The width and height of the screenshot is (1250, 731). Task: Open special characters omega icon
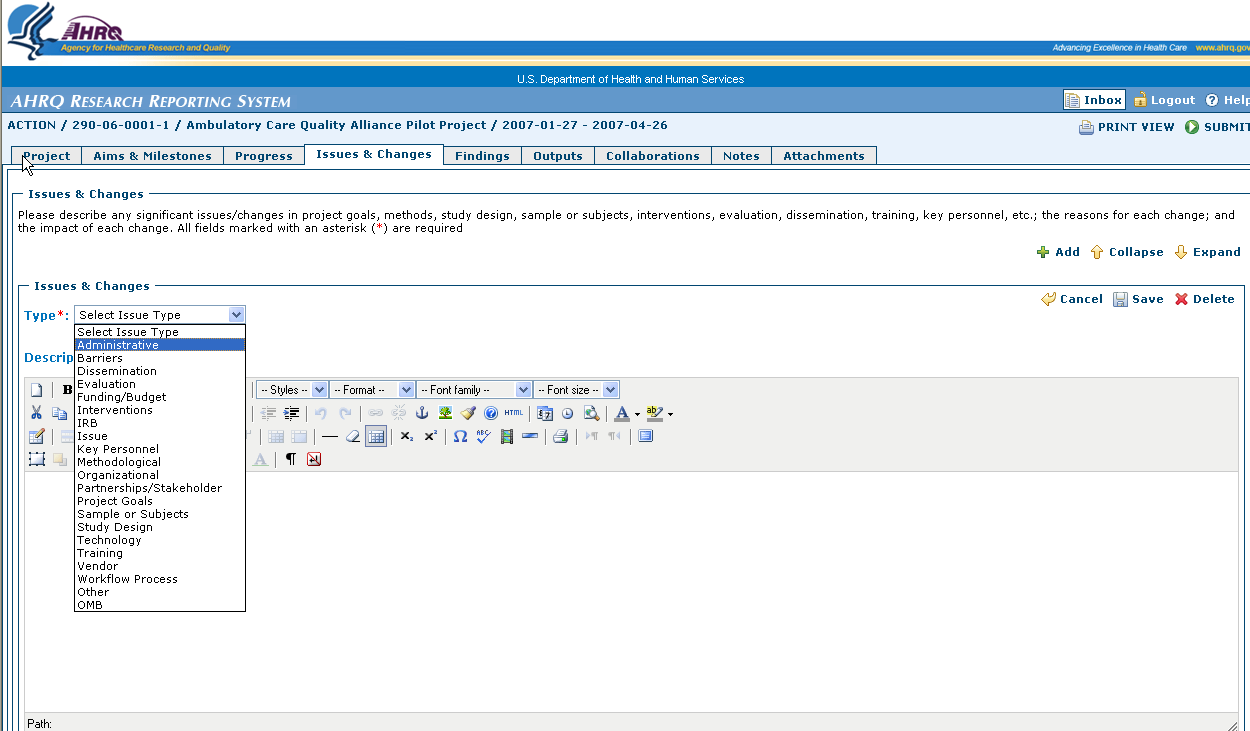click(460, 436)
